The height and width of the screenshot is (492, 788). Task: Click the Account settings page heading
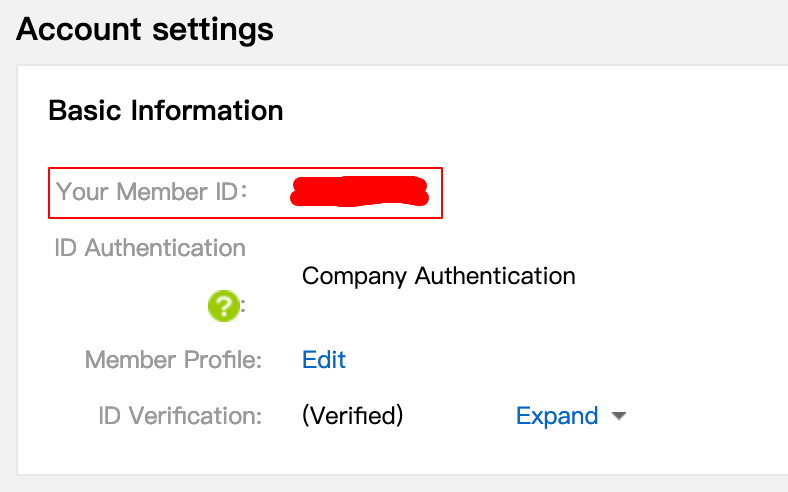[145, 29]
